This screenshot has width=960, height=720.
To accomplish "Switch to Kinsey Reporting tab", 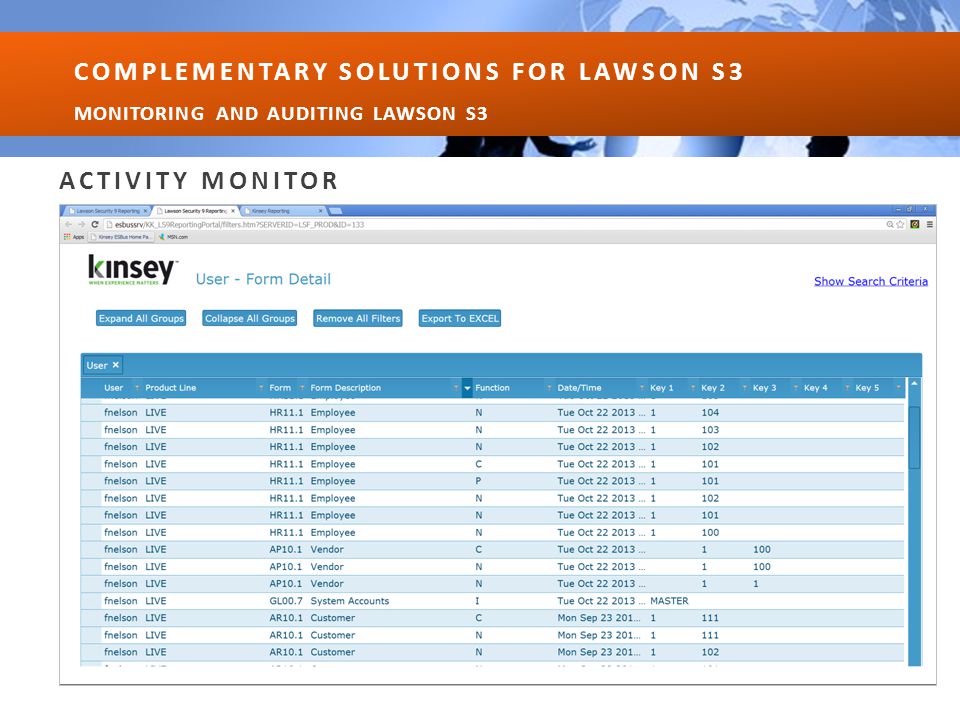I will click(283, 211).
